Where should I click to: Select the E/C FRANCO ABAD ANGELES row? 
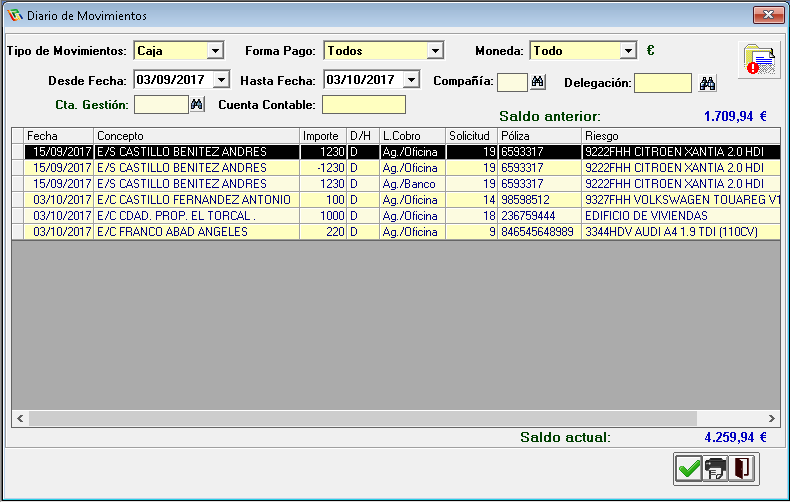tap(396, 232)
